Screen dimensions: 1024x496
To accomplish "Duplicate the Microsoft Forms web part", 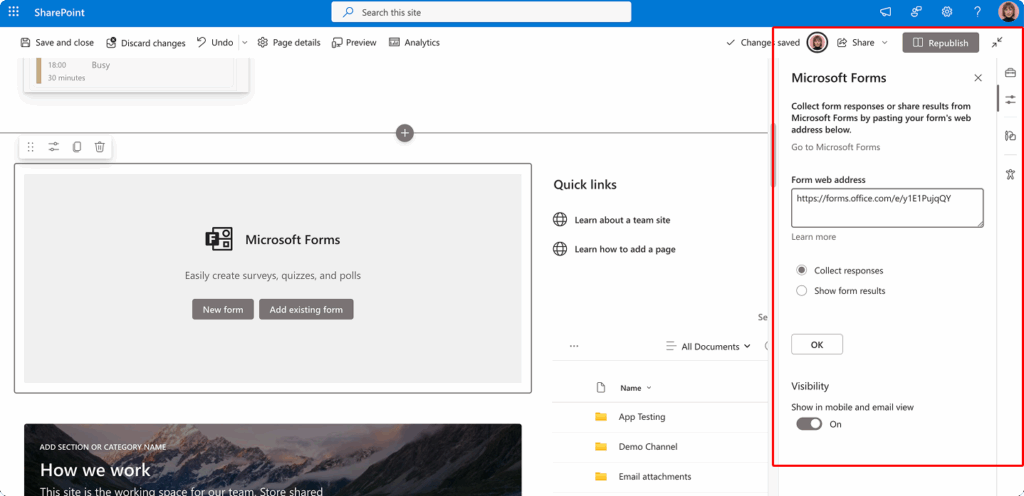I will pyautogui.click(x=76, y=147).
